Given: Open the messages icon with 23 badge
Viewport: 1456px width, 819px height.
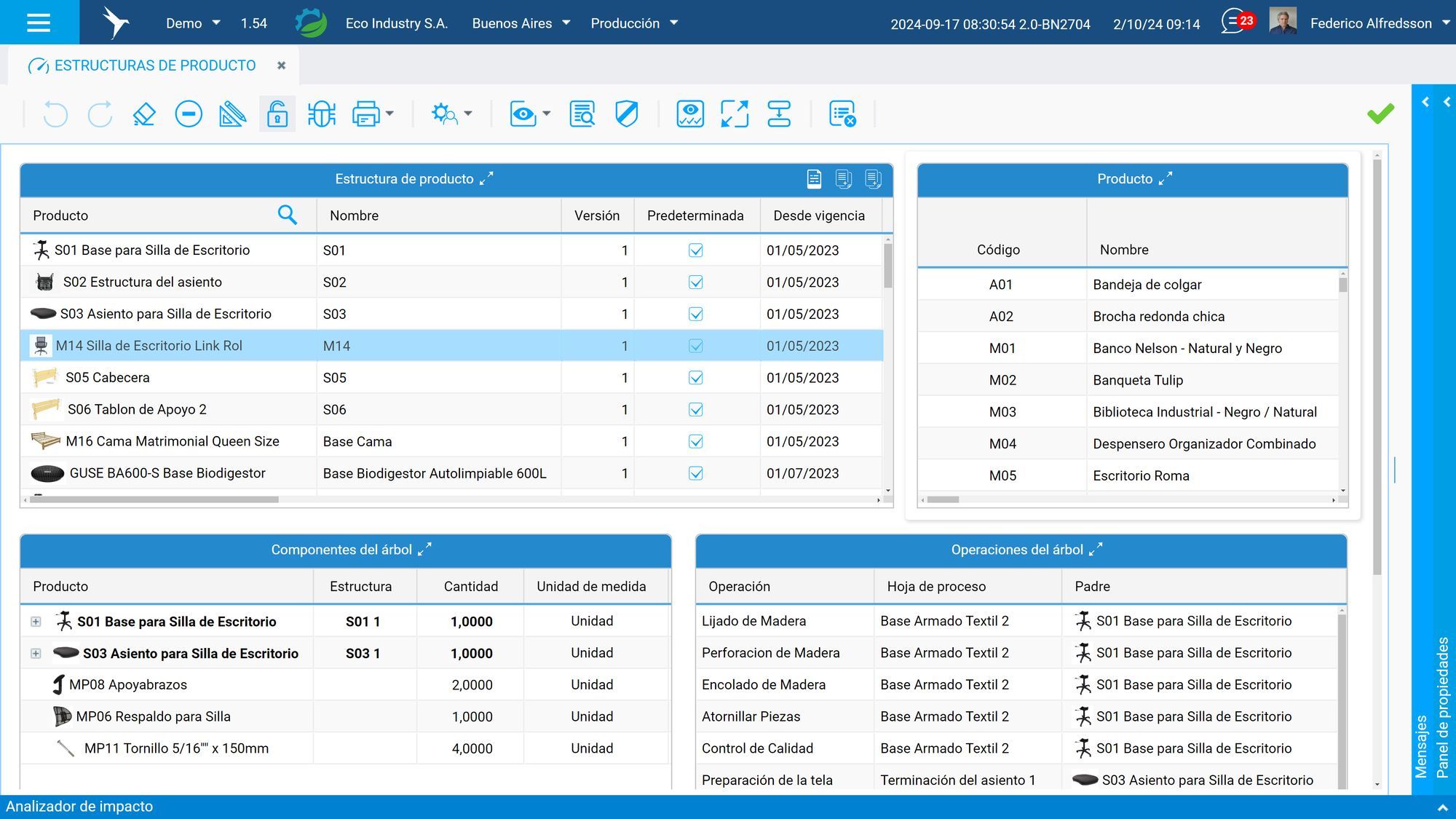Looking at the screenshot, I should (x=1237, y=22).
